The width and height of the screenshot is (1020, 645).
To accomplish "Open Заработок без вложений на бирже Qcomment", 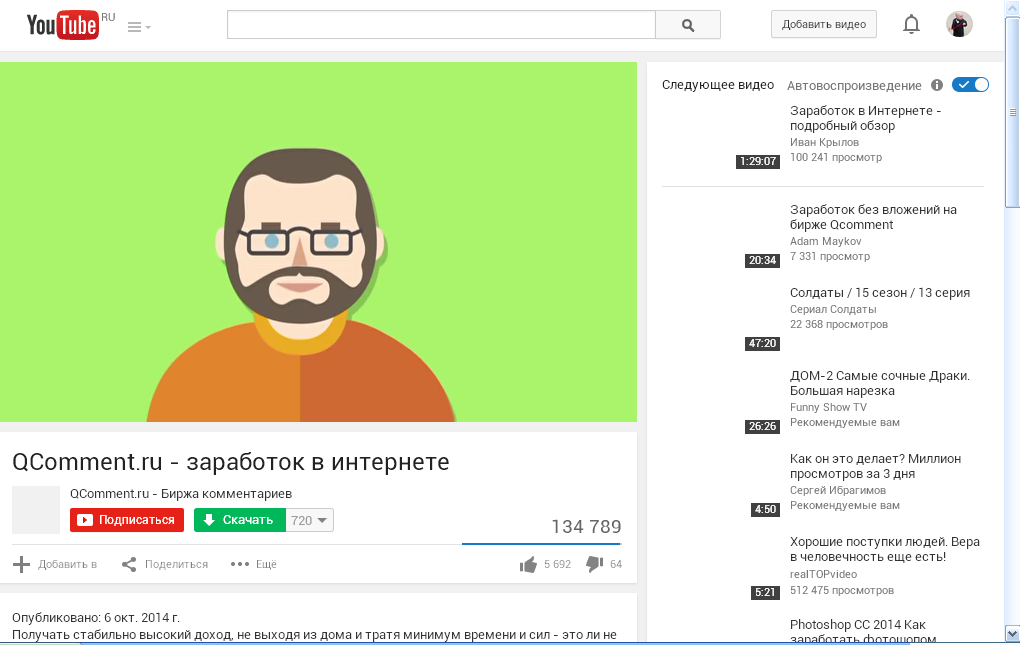I will coord(873,217).
